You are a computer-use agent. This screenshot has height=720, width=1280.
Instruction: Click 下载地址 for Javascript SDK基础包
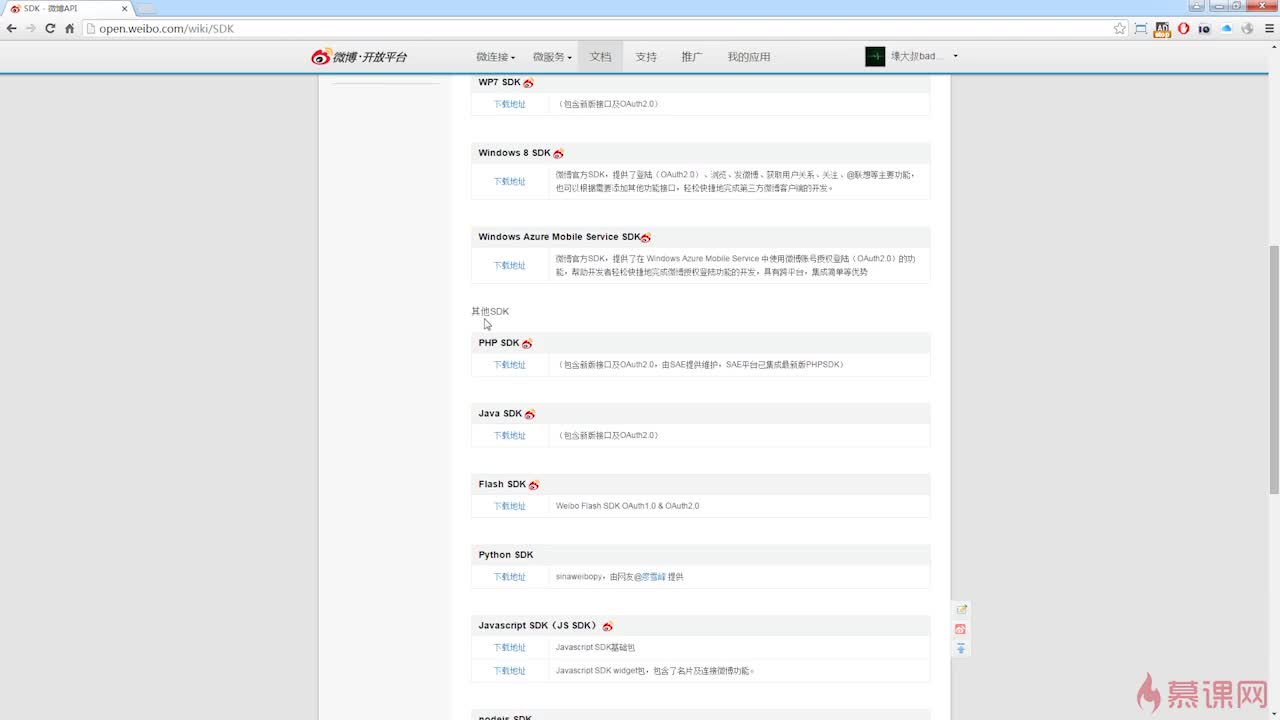pyautogui.click(x=509, y=648)
